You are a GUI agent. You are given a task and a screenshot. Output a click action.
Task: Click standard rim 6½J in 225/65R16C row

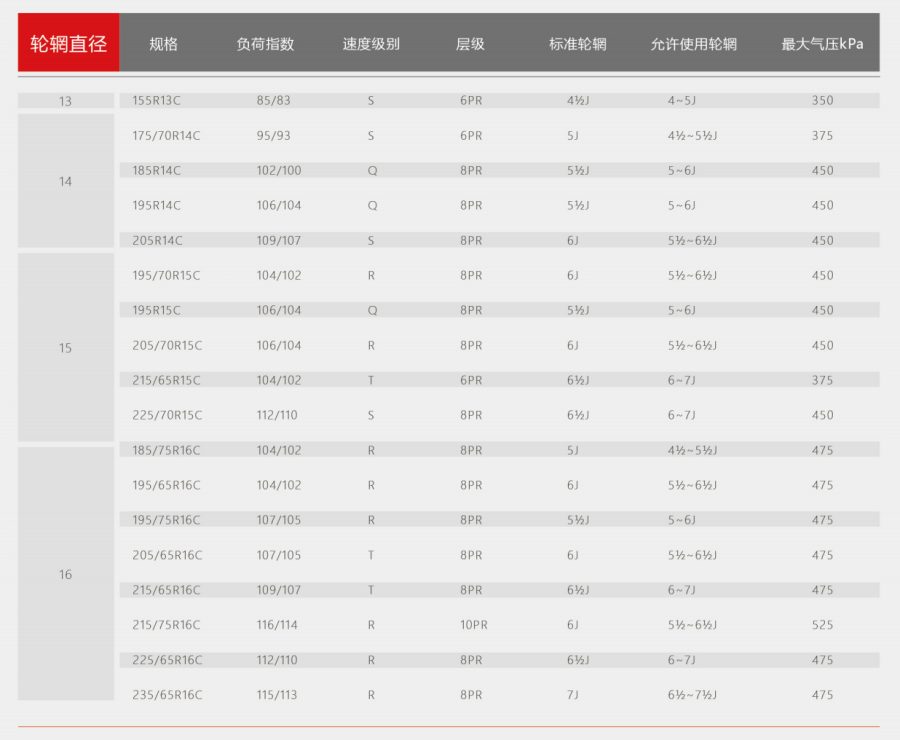point(578,660)
